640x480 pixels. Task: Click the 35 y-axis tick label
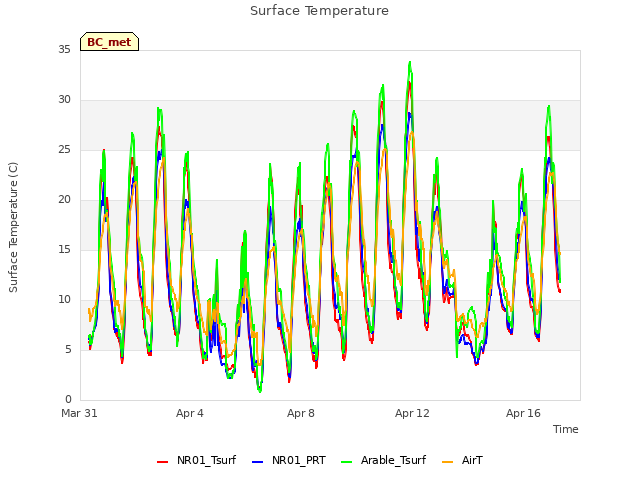64,49
